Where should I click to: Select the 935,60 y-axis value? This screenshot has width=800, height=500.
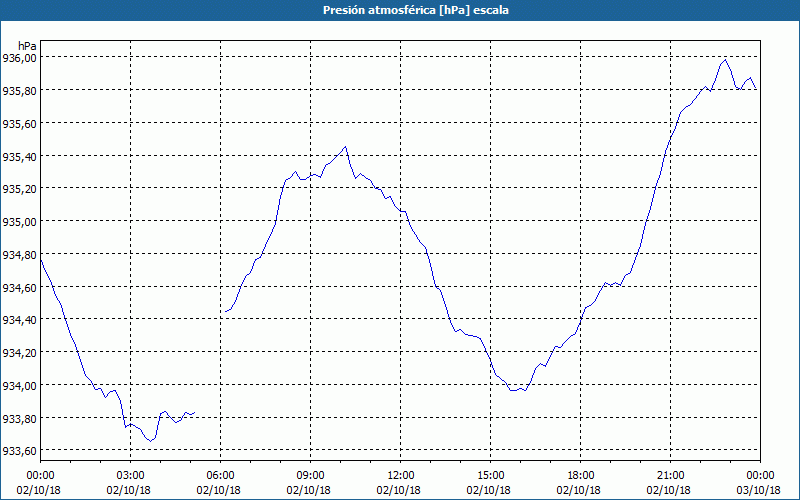20,123
